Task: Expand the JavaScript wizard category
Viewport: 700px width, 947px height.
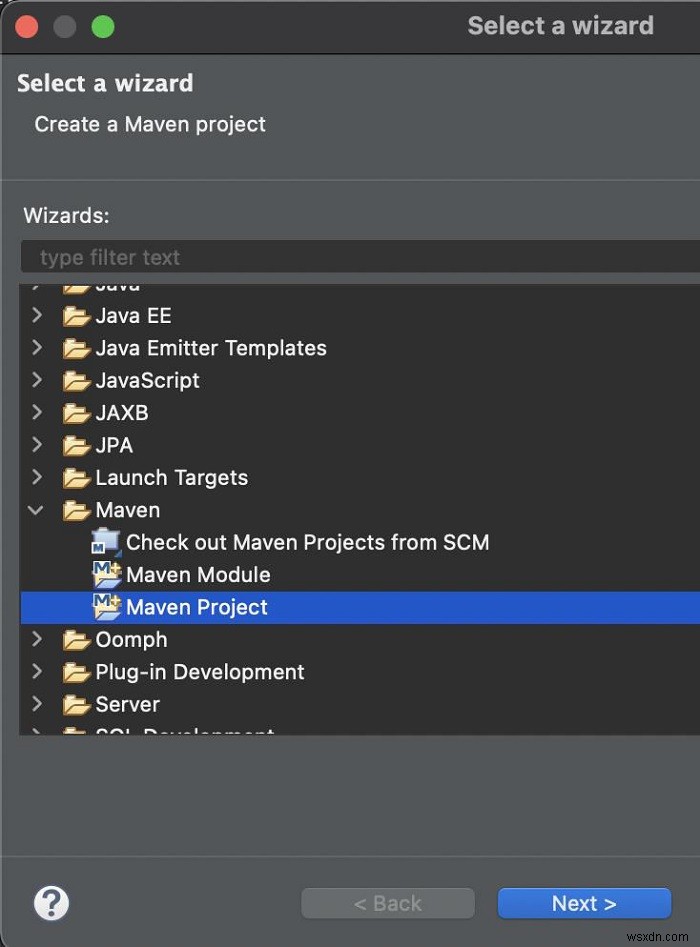Action: point(36,380)
